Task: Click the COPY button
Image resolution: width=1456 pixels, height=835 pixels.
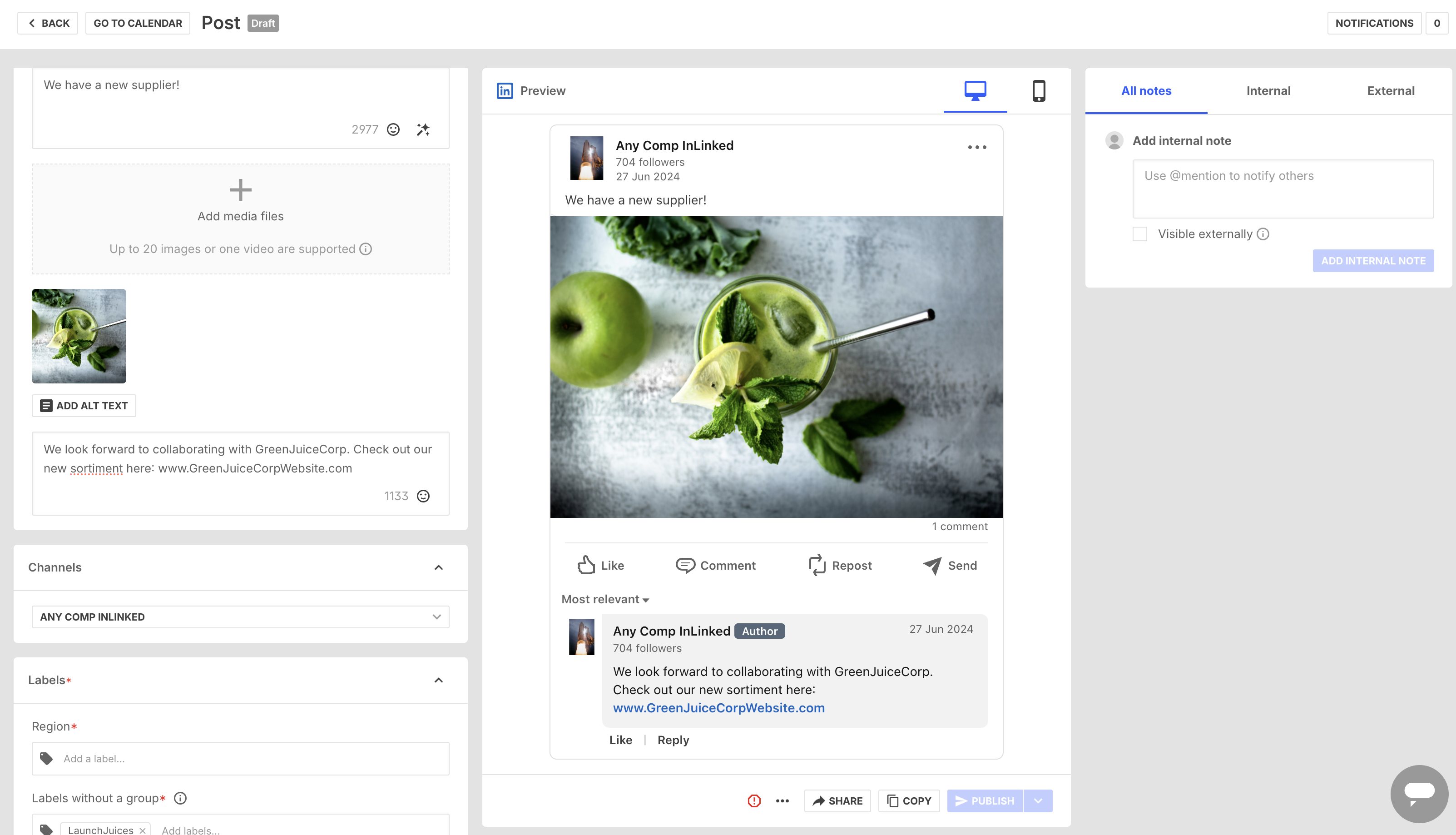Action: pos(909,800)
